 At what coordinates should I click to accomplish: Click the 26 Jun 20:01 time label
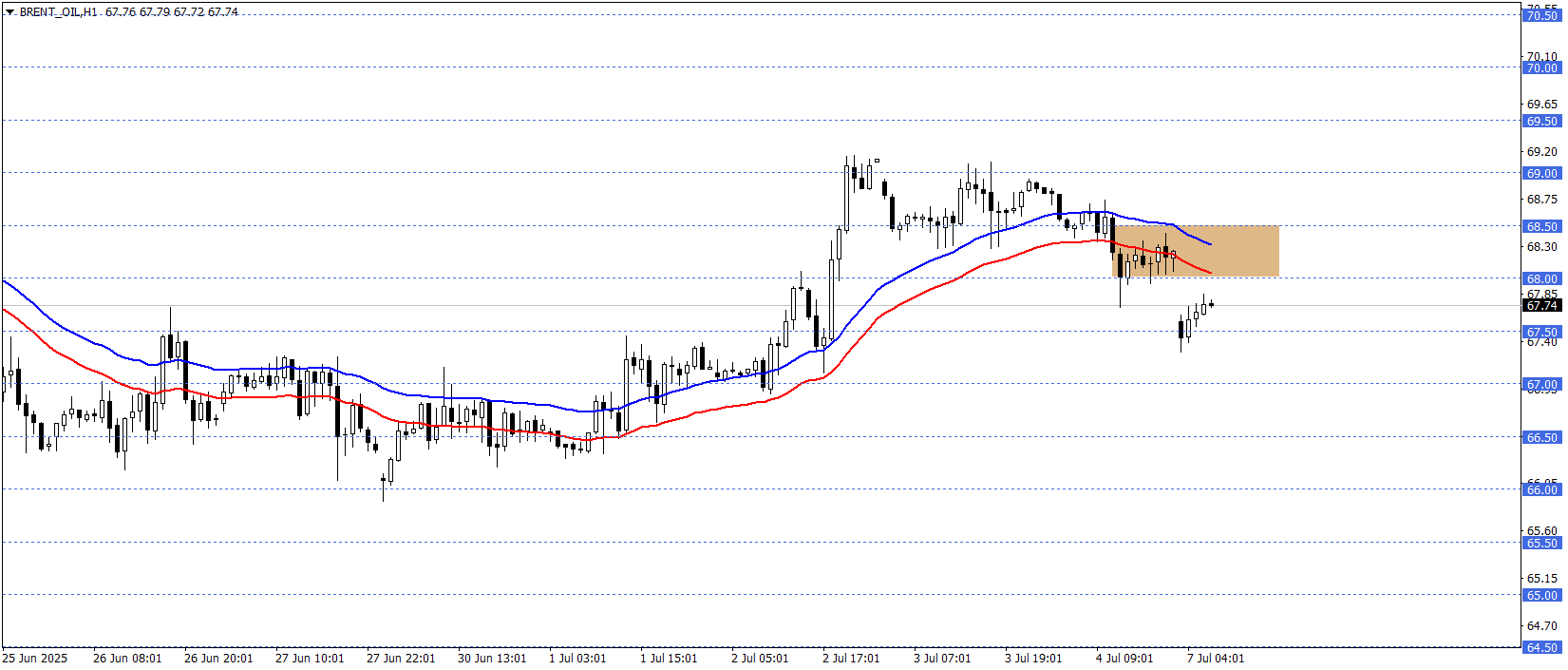pos(218,658)
